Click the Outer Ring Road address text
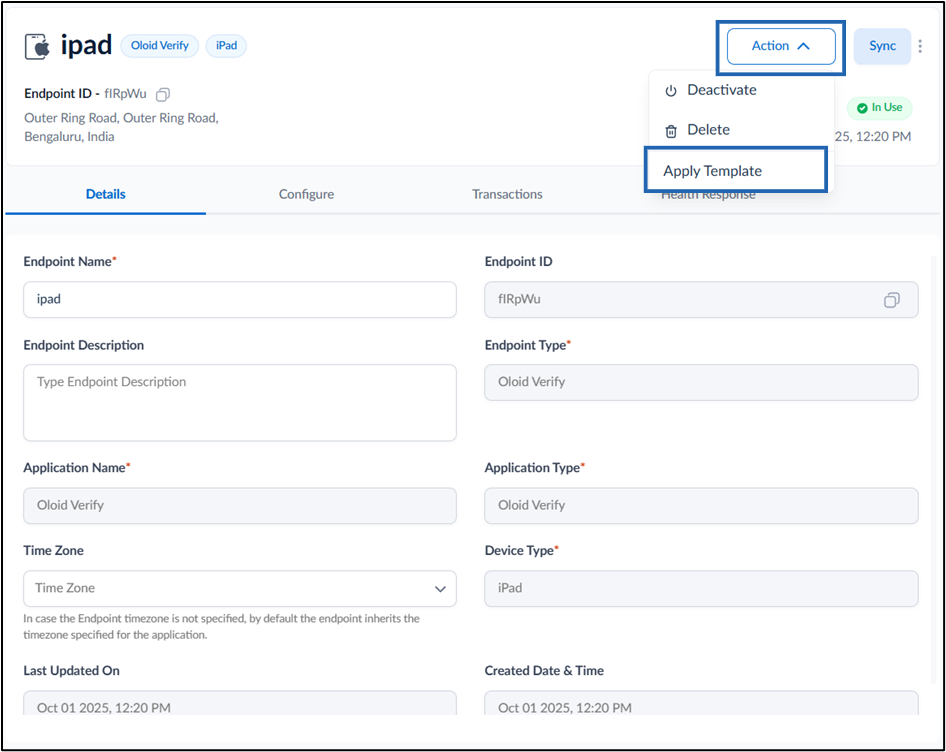The image size is (946, 752). tap(121, 127)
